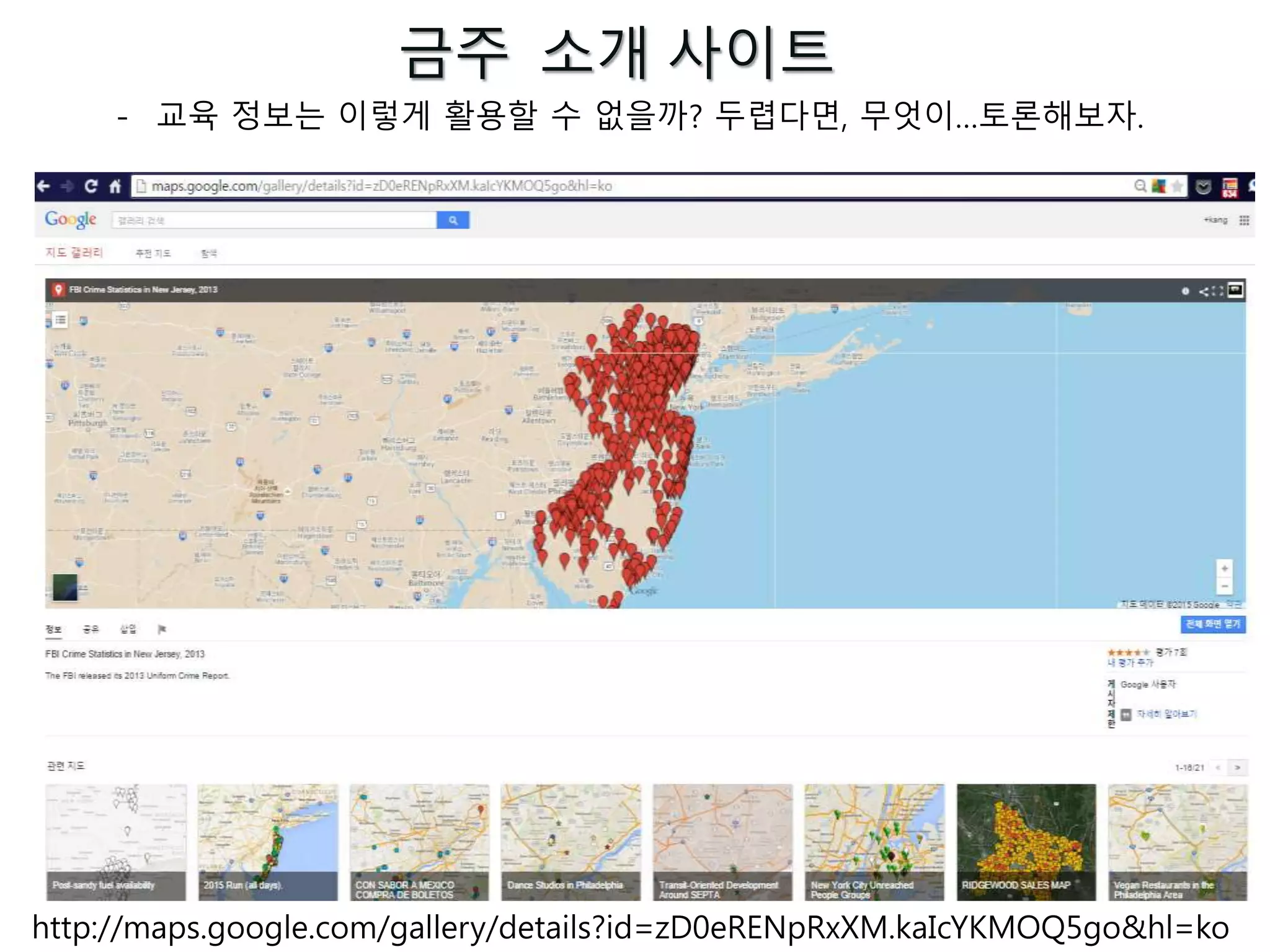Open the RIDGEWOOD SALES MAP thumbnail
Screen dimensions: 1270x952
click(1026, 842)
